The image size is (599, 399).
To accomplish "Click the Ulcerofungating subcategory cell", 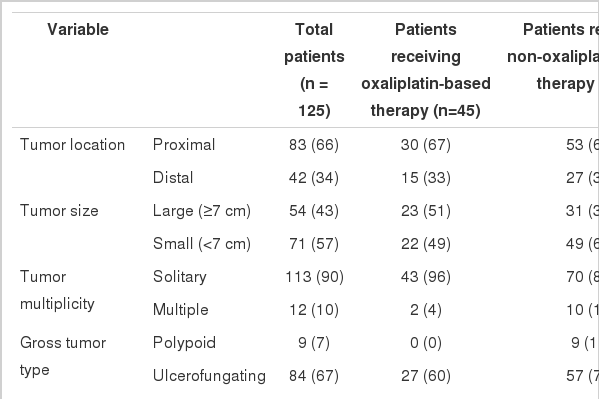I will tap(209, 376).
